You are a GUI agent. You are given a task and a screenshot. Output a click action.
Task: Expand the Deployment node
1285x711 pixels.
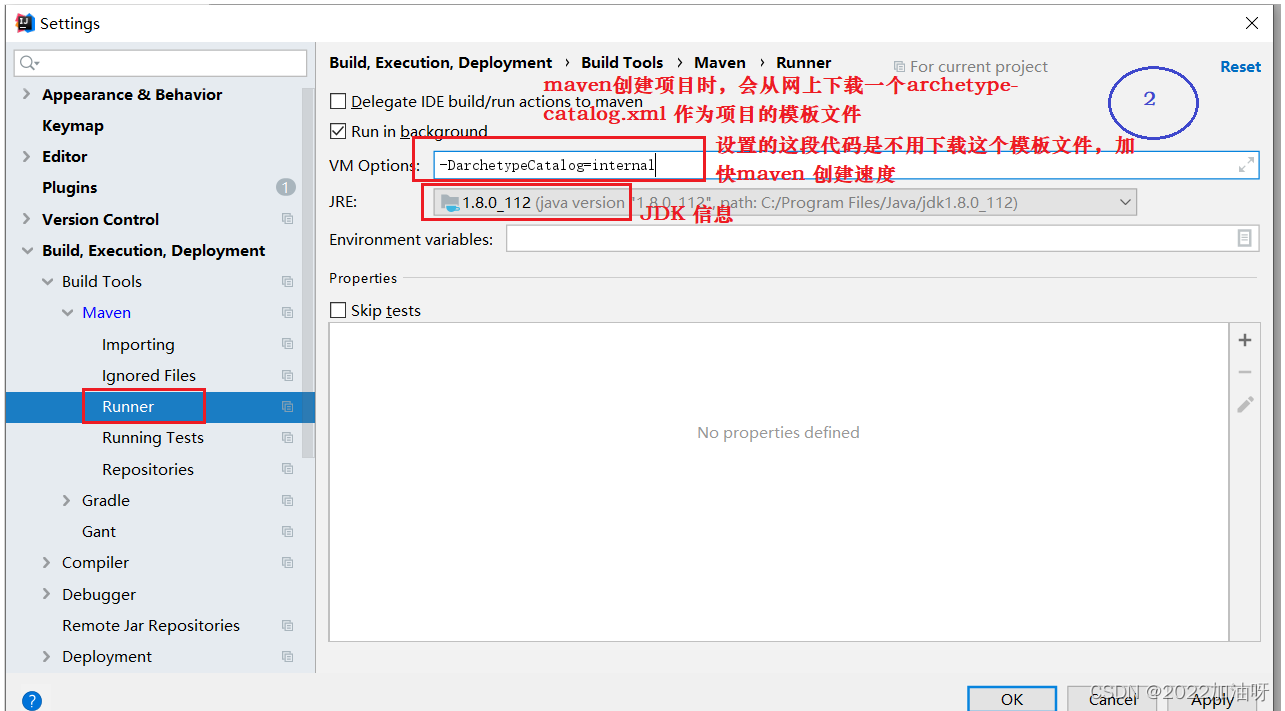click(46, 656)
